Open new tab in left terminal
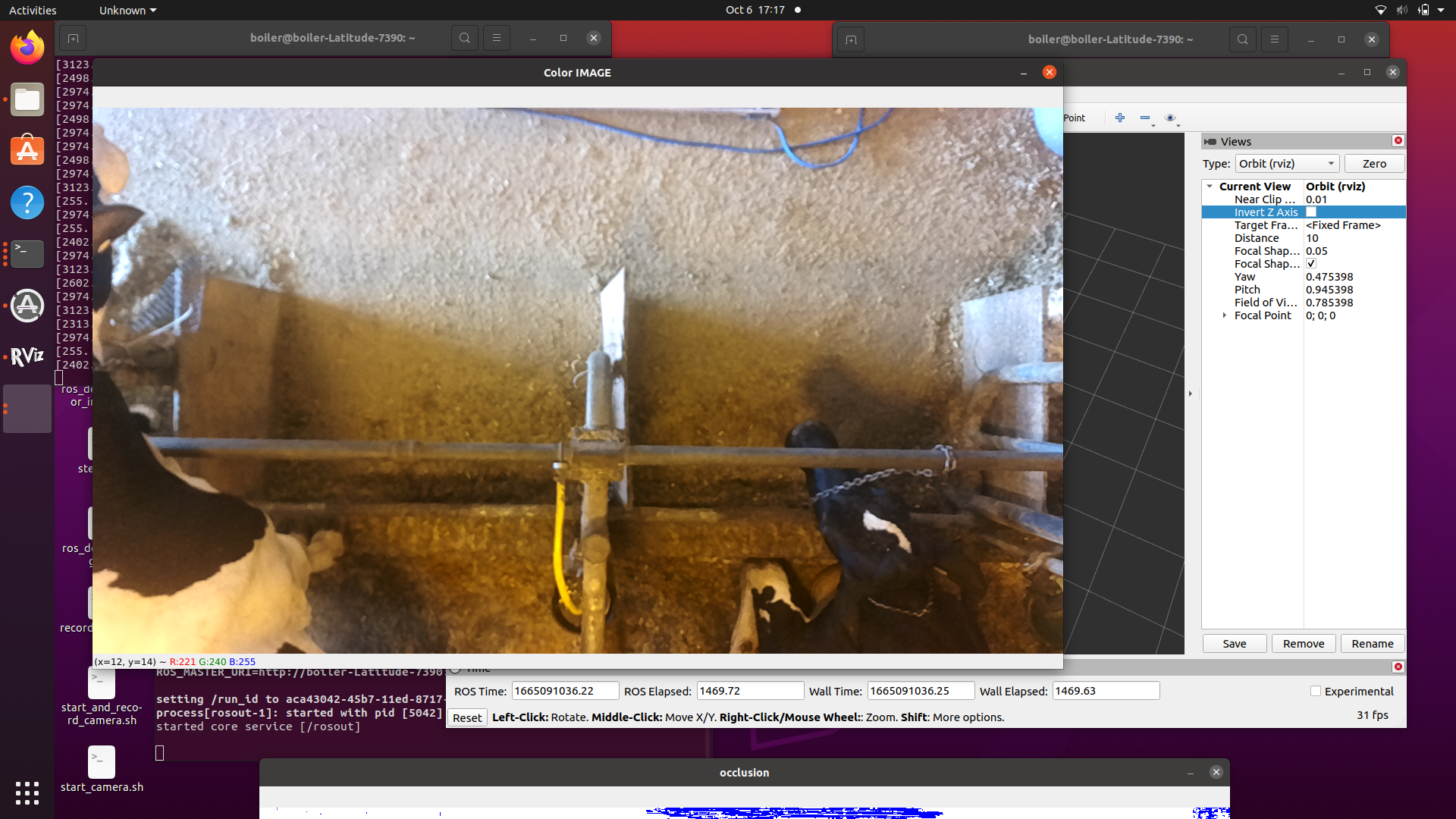This screenshot has width=1456, height=819. click(73, 38)
